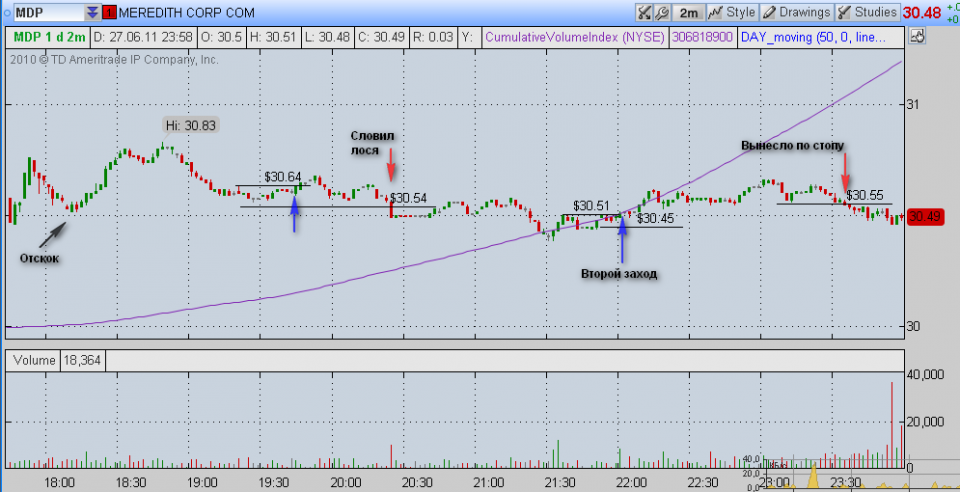Image resolution: width=960 pixels, height=492 pixels.
Task: Click the tall red volume bar at right
Action: (x=890, y=422)
